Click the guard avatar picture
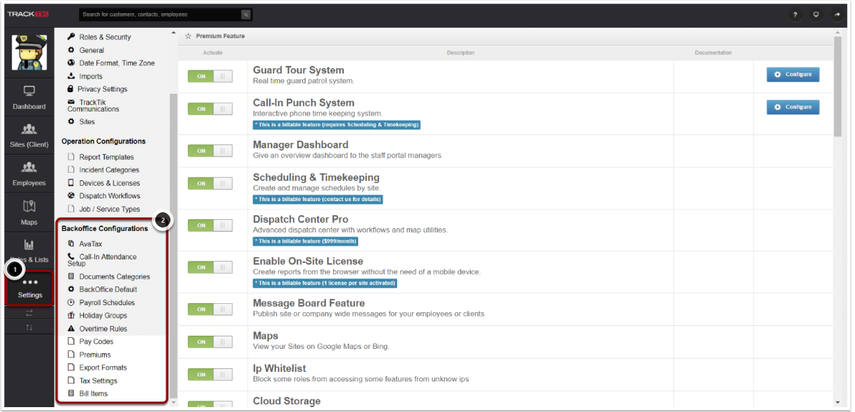This screenshot has width=855, height=412. [29, 53]
